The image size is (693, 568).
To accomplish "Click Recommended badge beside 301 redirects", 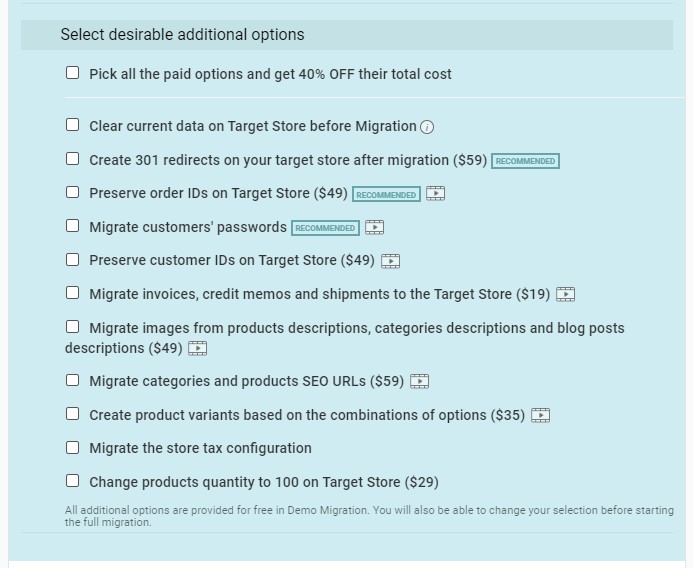I will click(525, 161).
